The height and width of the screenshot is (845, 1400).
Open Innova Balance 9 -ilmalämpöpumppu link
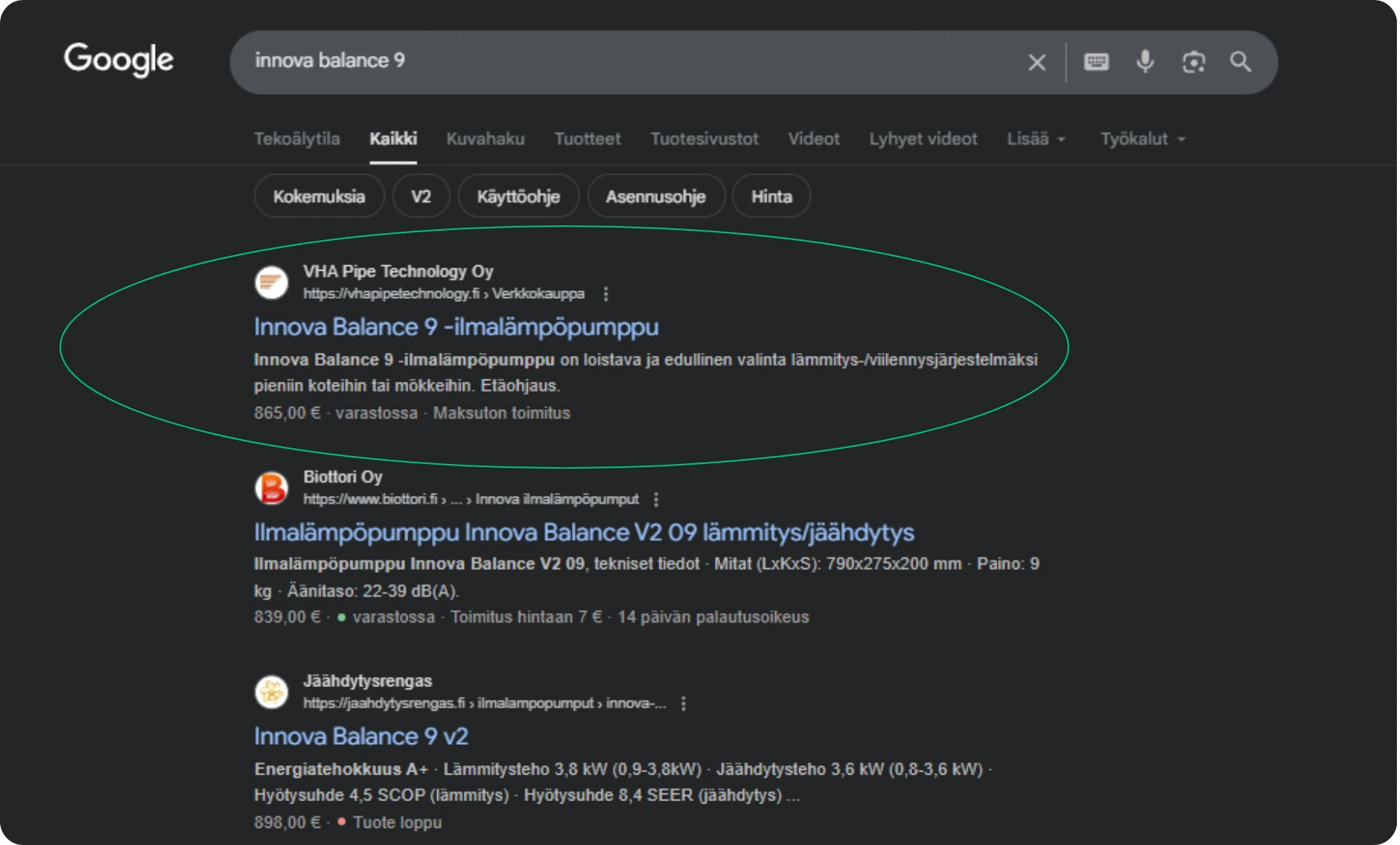click(456, 327)
